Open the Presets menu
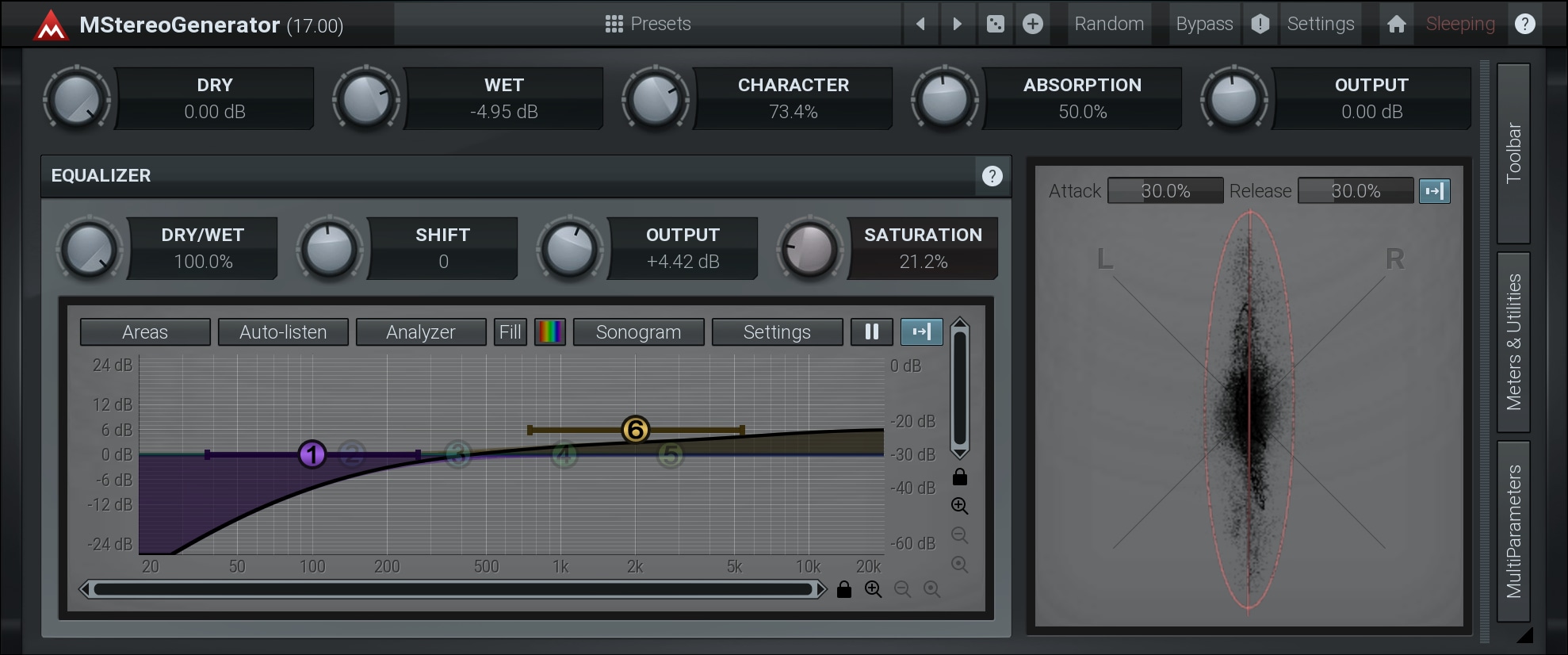 [x=648, y=24]
